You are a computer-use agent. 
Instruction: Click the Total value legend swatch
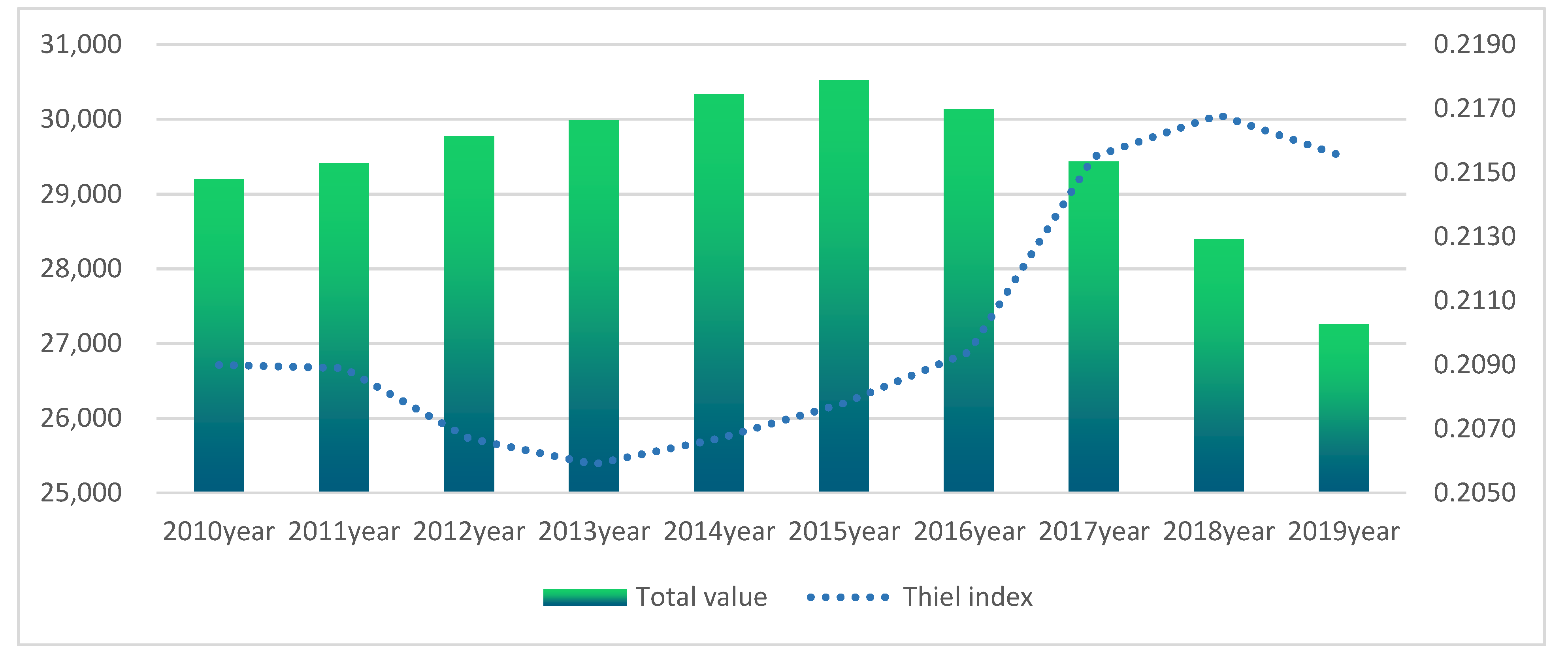(x=584, y=597)
